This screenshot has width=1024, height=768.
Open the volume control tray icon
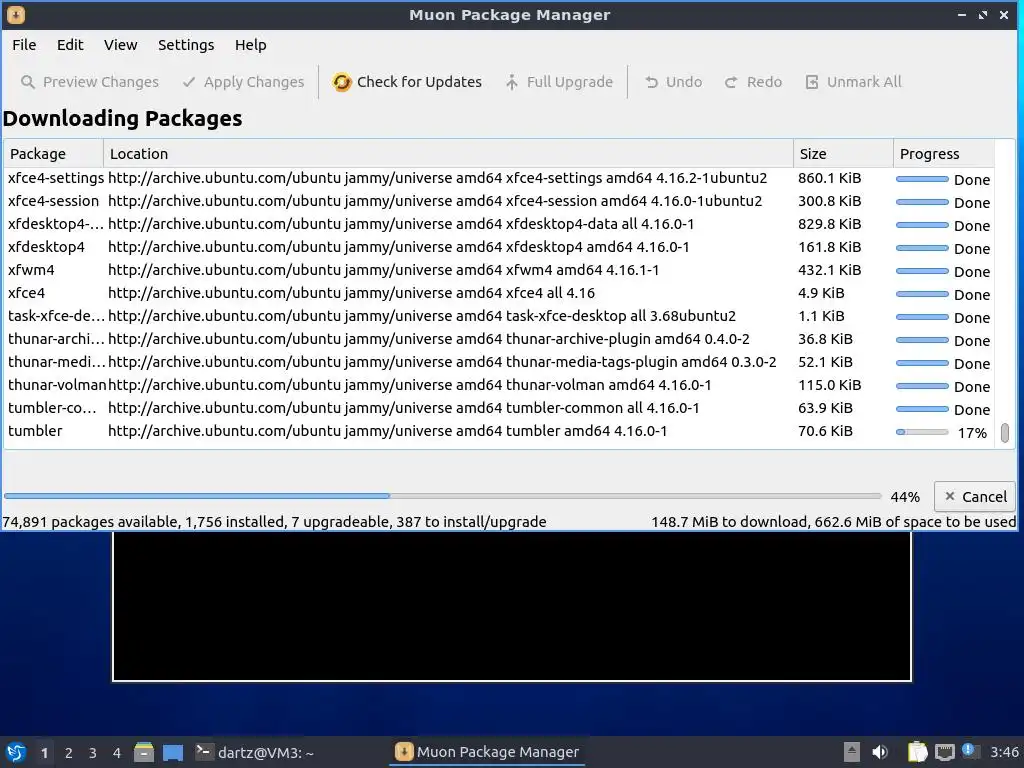tap(880, 752)
